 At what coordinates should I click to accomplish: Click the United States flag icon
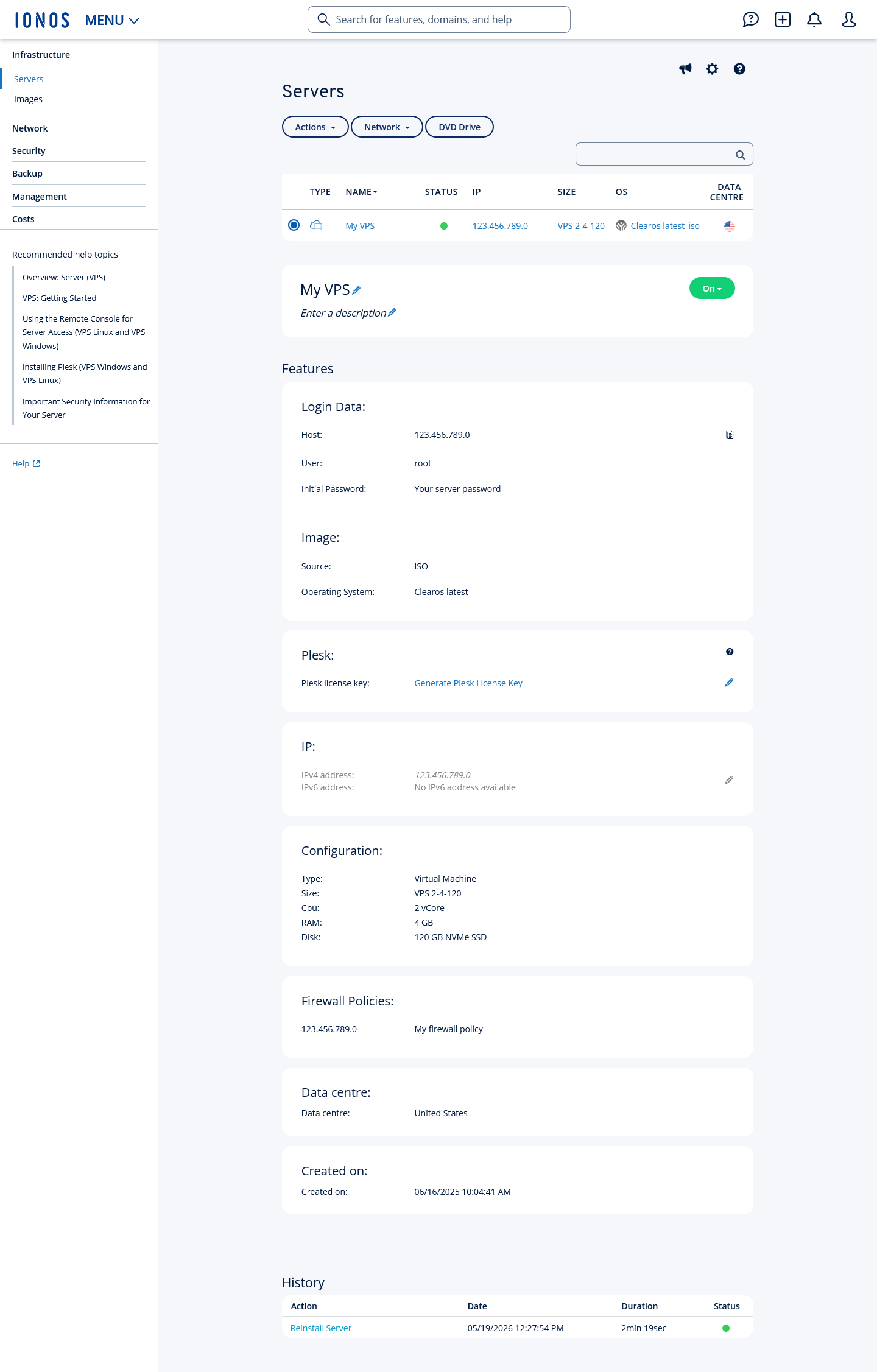[730, 226]
